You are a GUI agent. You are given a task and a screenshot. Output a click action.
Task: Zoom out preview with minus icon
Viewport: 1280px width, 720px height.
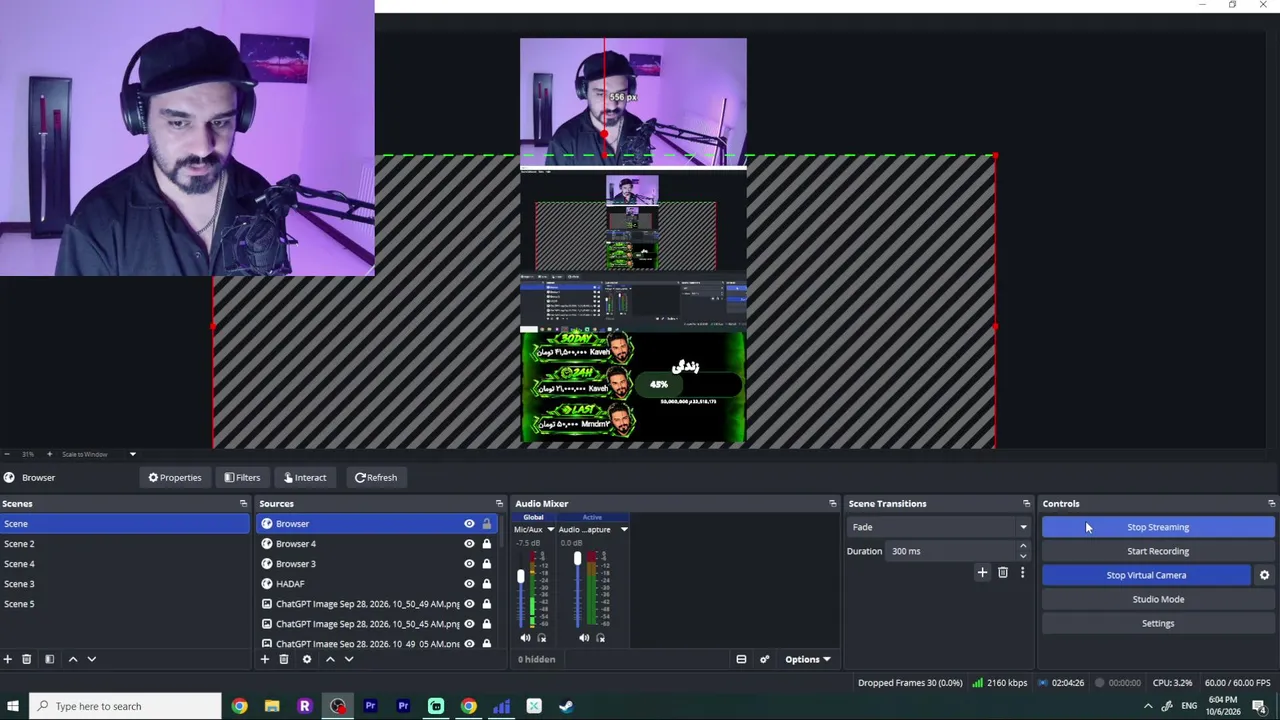7,454
